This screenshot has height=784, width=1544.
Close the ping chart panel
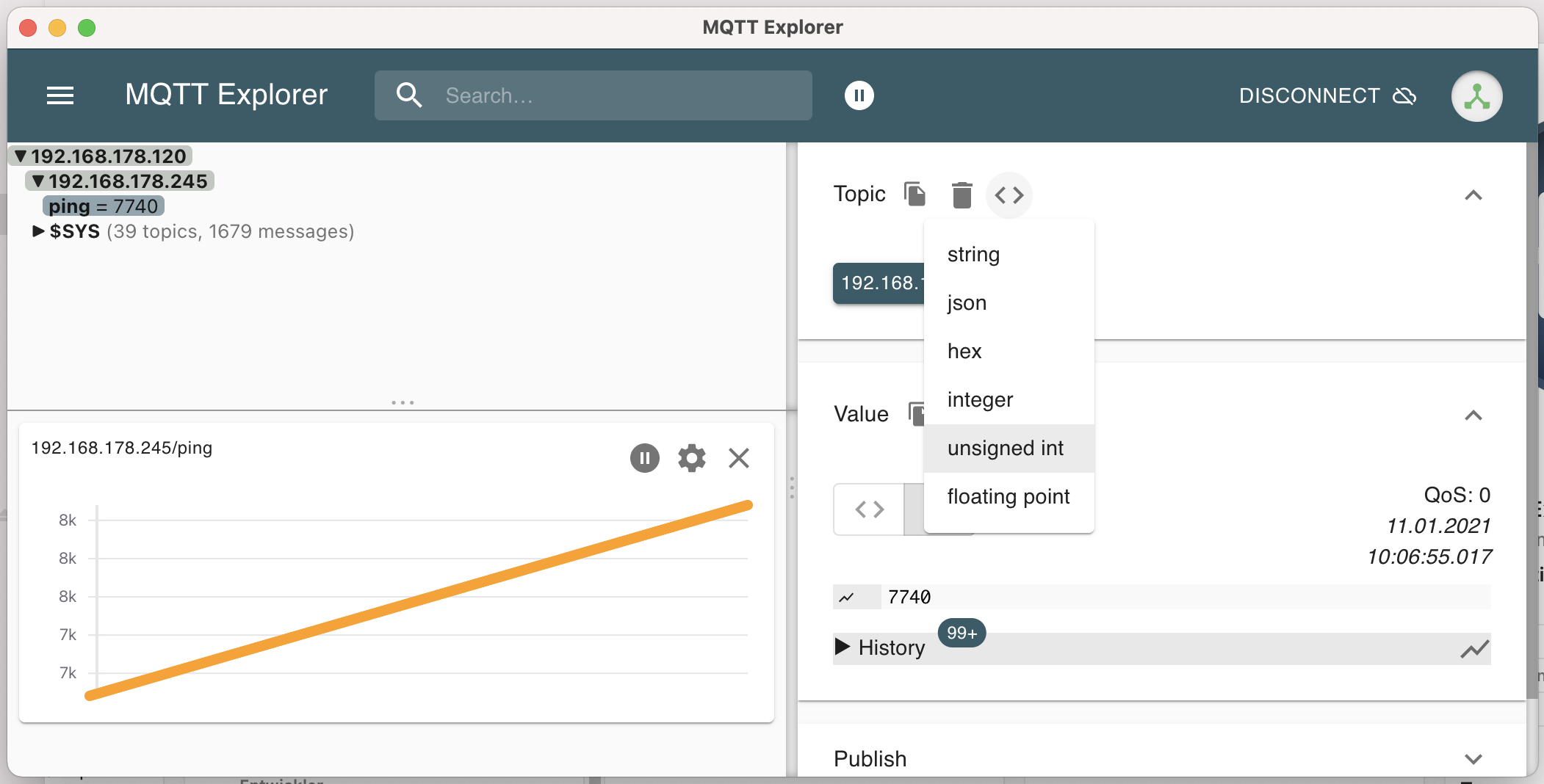[x=739, y=458]
